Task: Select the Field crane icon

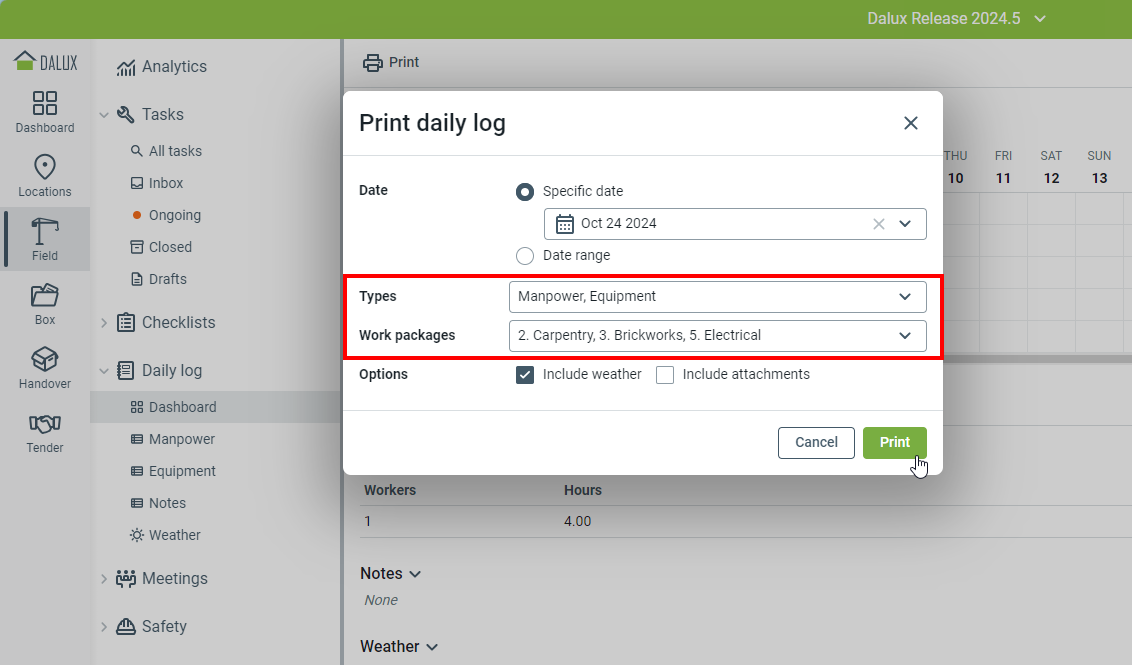Action: 45,232
